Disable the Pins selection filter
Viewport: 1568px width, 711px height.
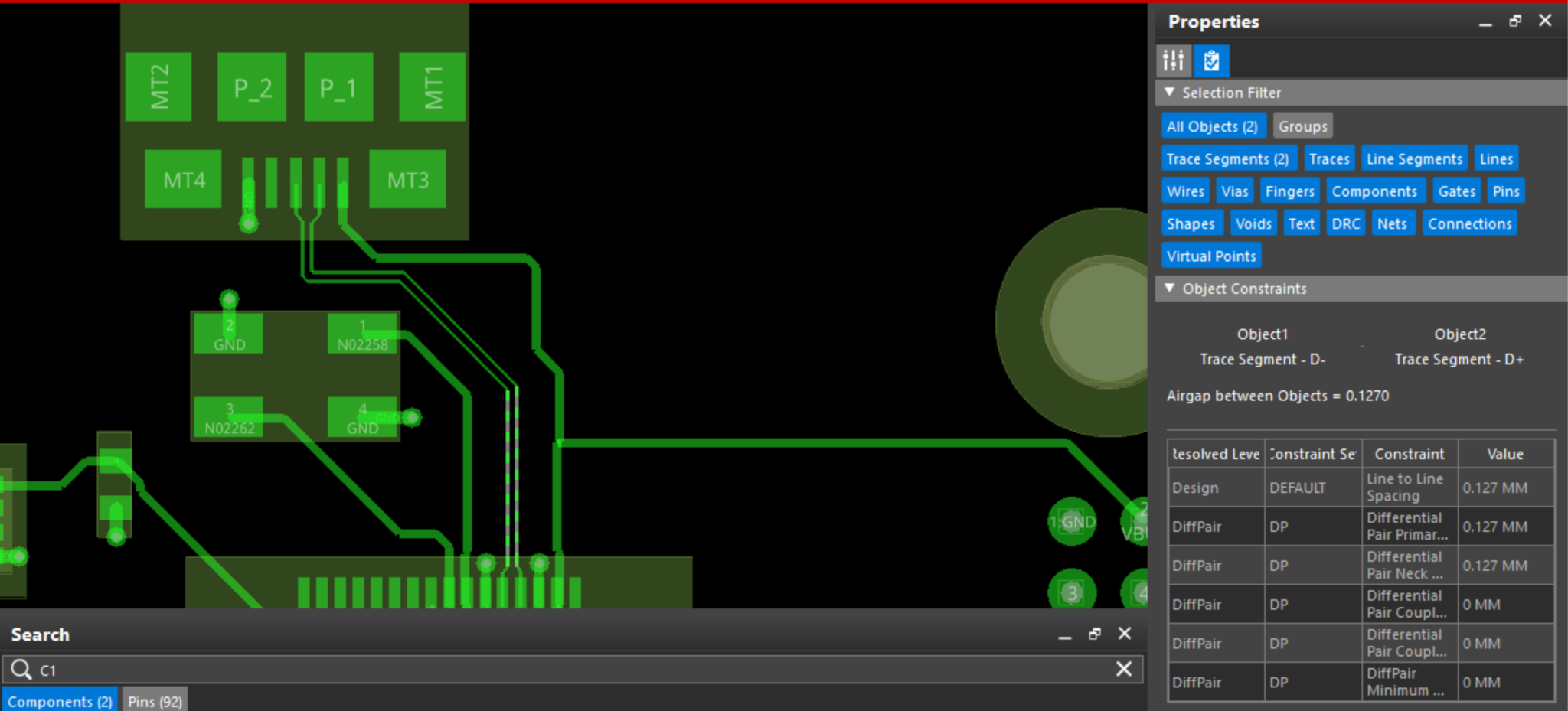(1505, 191)
